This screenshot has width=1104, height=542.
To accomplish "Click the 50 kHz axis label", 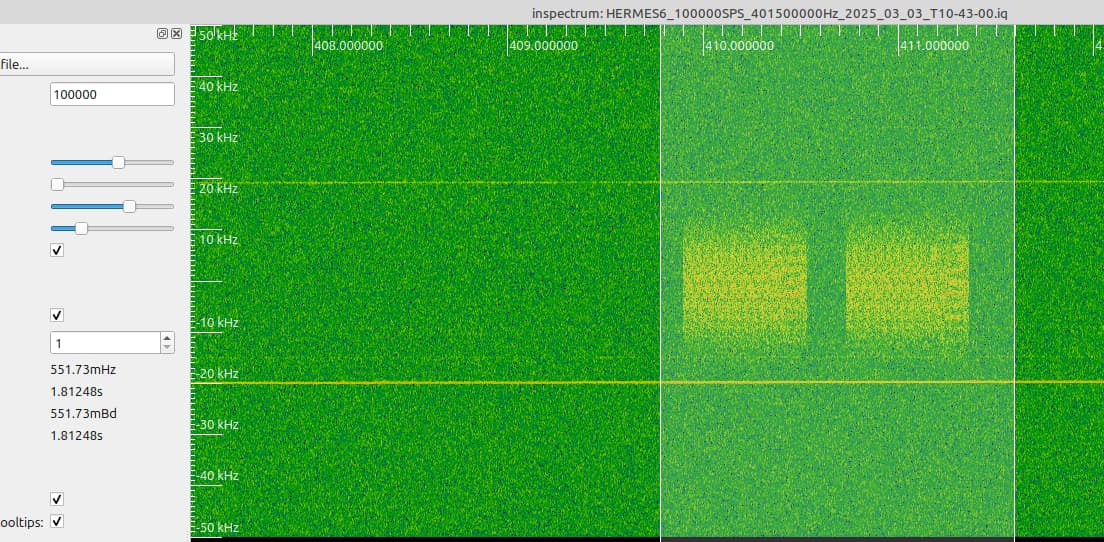I will (x=216, y=35).
